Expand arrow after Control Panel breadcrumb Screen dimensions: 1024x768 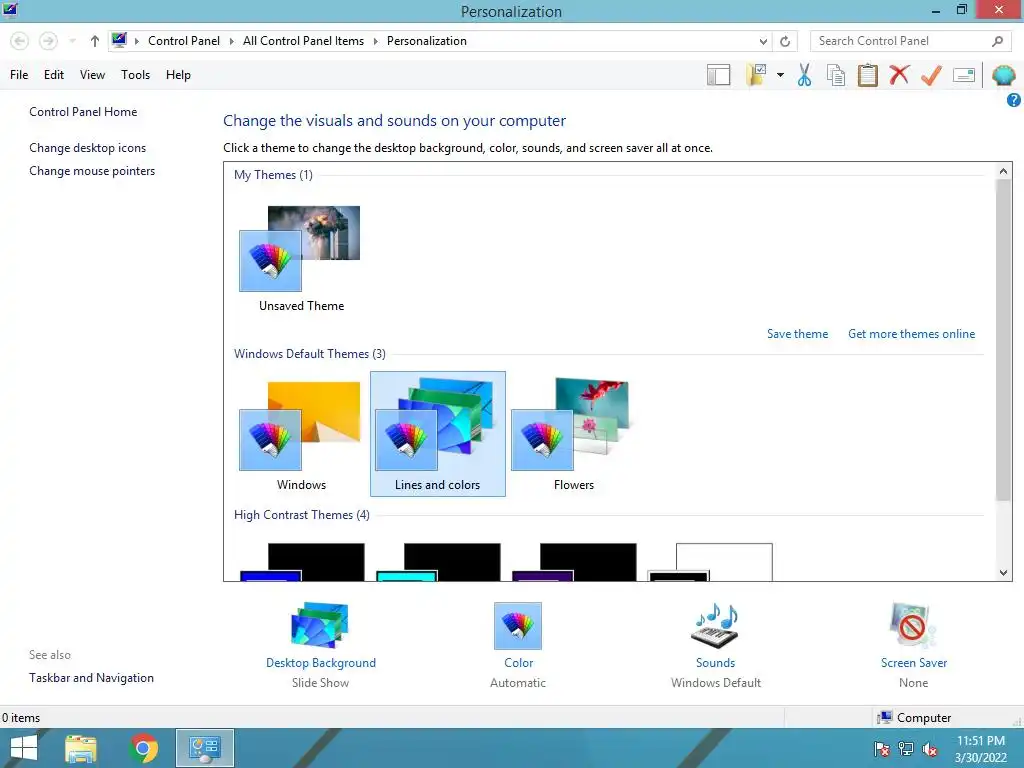click(231, 41)
